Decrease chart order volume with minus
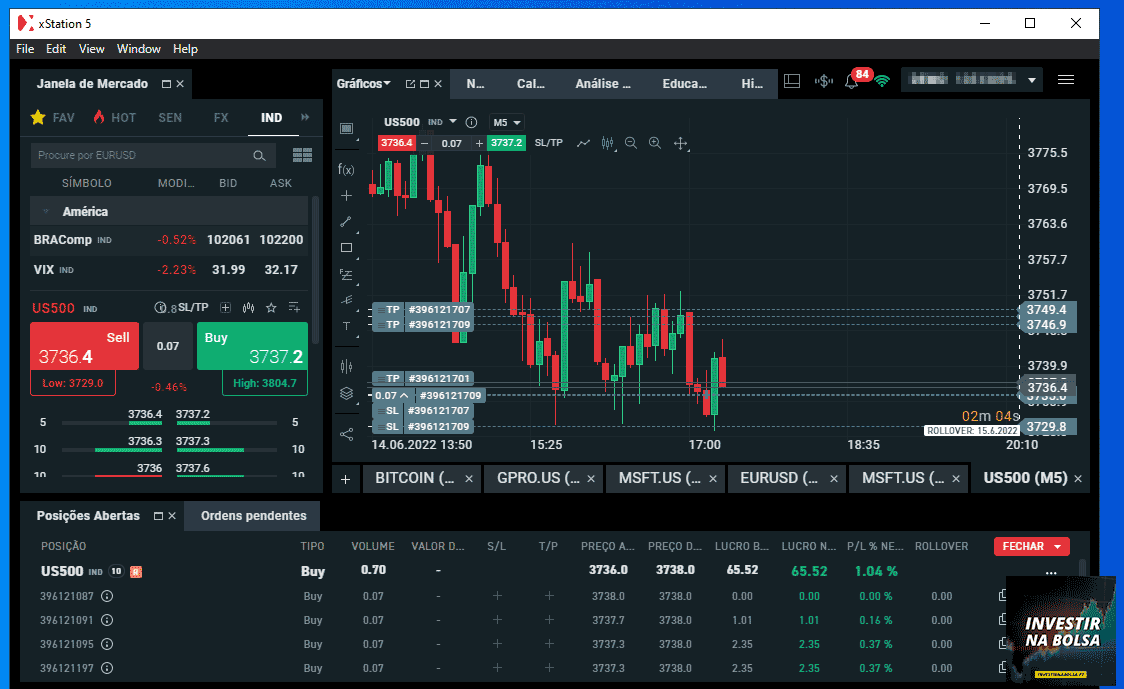This screenshot has height=689, width=1124. coord(425,143)
